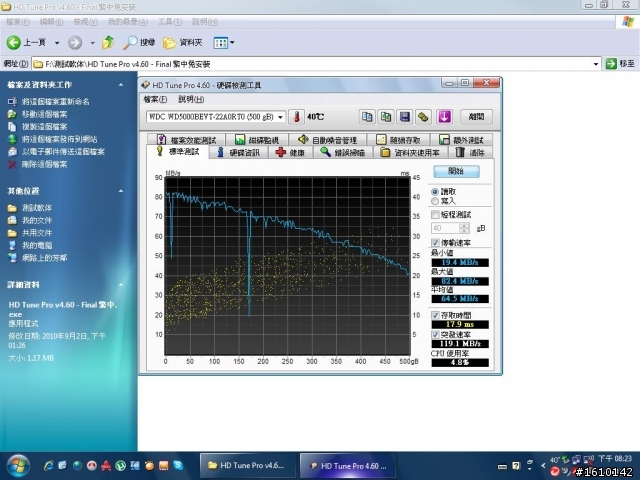Viewport: 640px width, 480px height.
Task: Select the 寫入 (write) radio button
Action: pos(435,201)
